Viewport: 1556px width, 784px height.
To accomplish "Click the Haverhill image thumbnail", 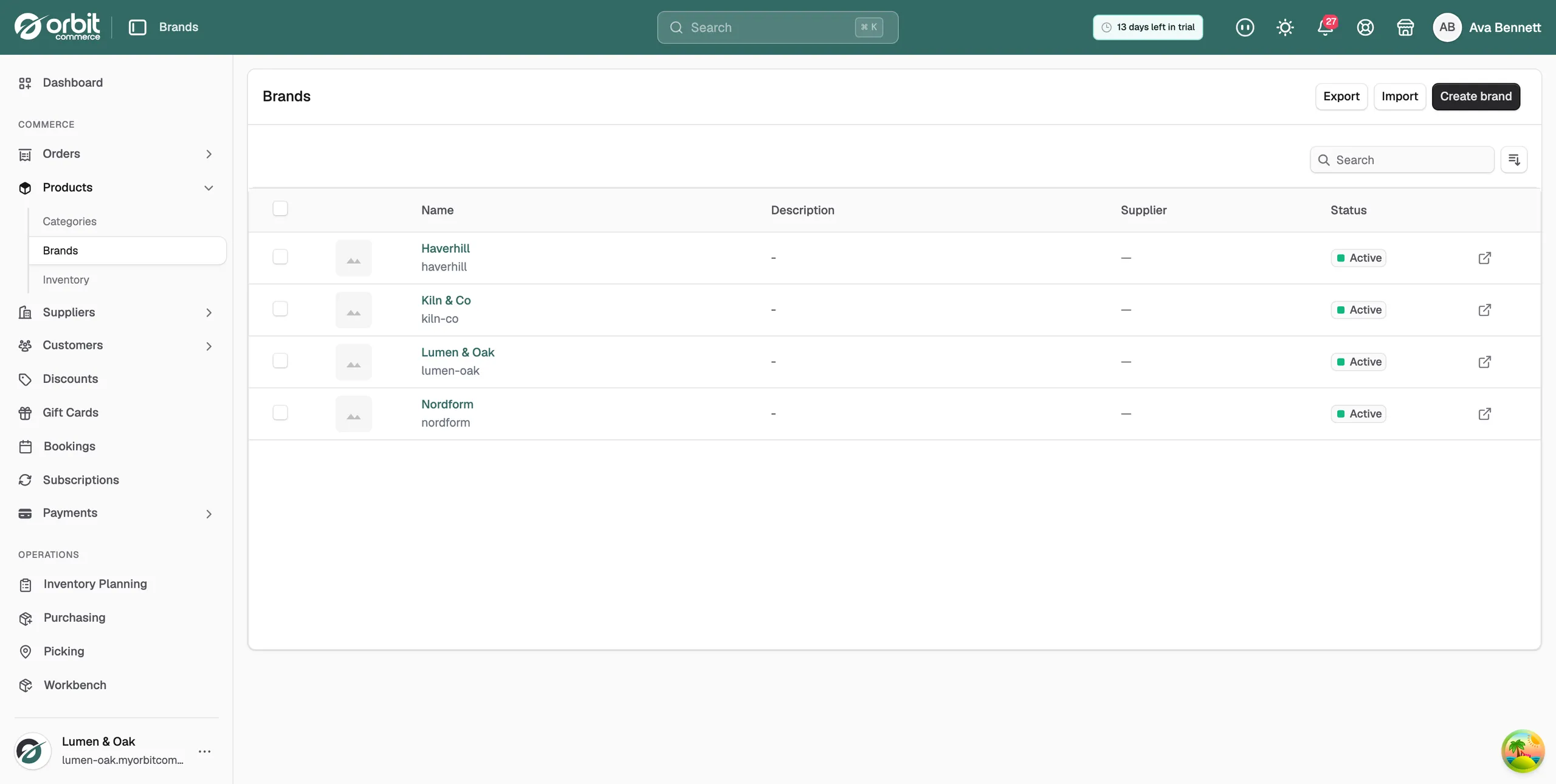I will 354,258.
